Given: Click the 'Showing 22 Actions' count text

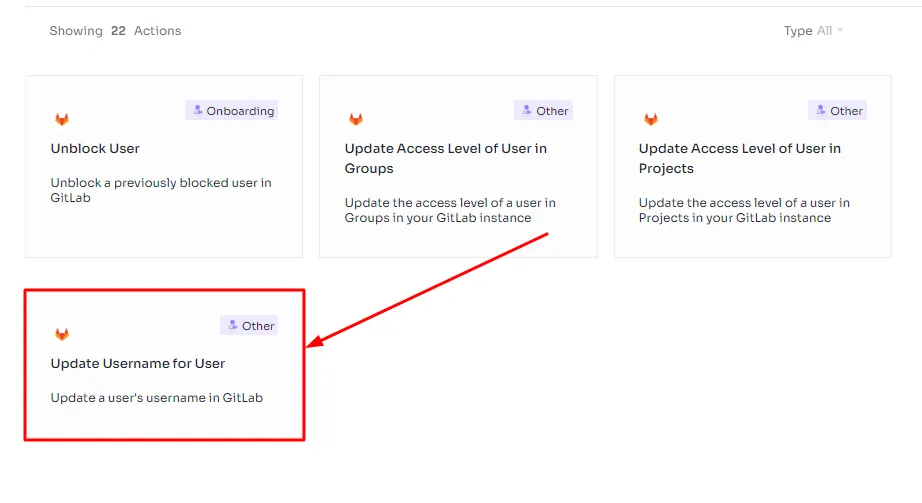Looking at the screenshot, I should pos(115,31).
